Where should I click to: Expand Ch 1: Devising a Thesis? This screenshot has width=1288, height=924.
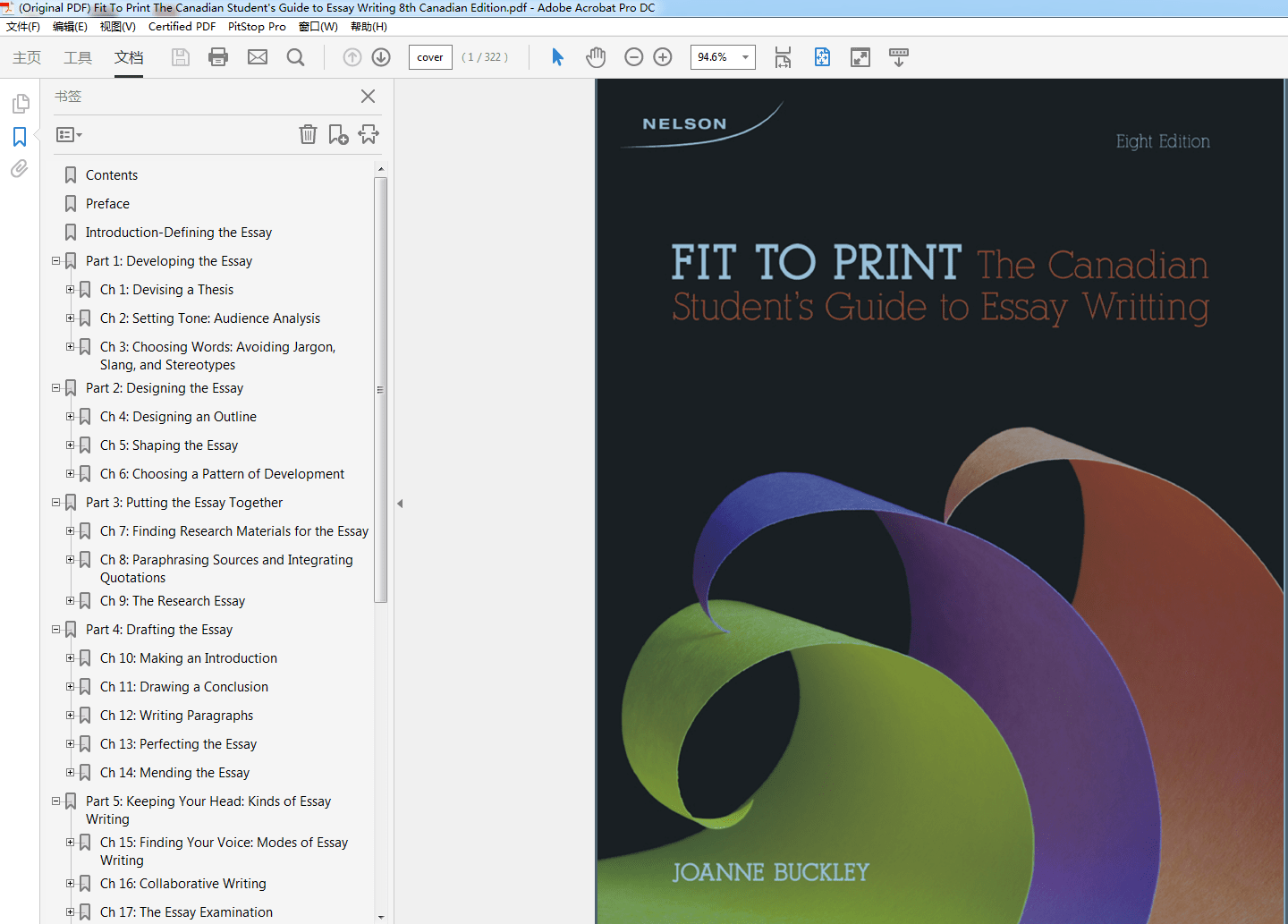[70, 290]
